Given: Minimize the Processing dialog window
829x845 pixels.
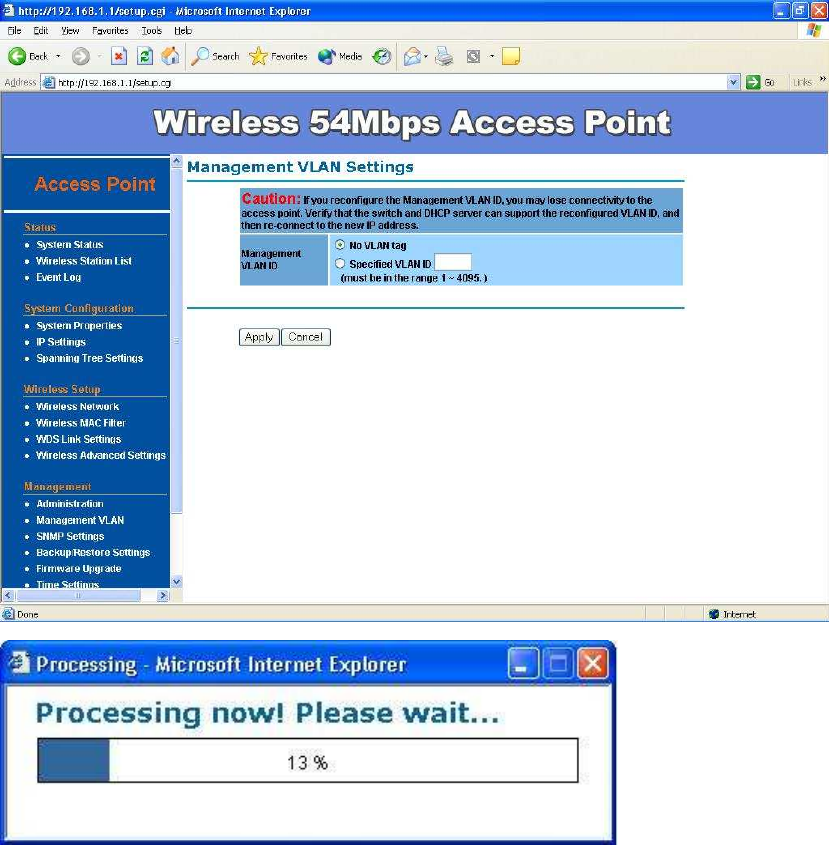Looking at the screenshot, I should click(522, 663).
